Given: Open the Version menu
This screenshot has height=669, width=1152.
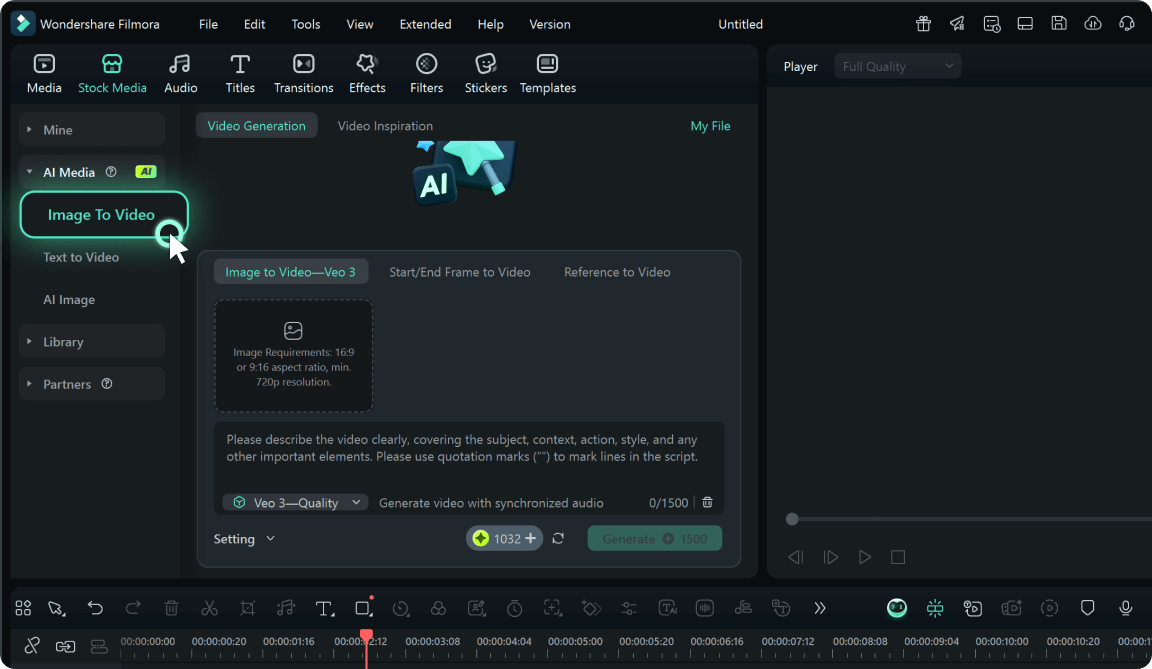Looking at the screenshot, I should [x=550, y=24].
